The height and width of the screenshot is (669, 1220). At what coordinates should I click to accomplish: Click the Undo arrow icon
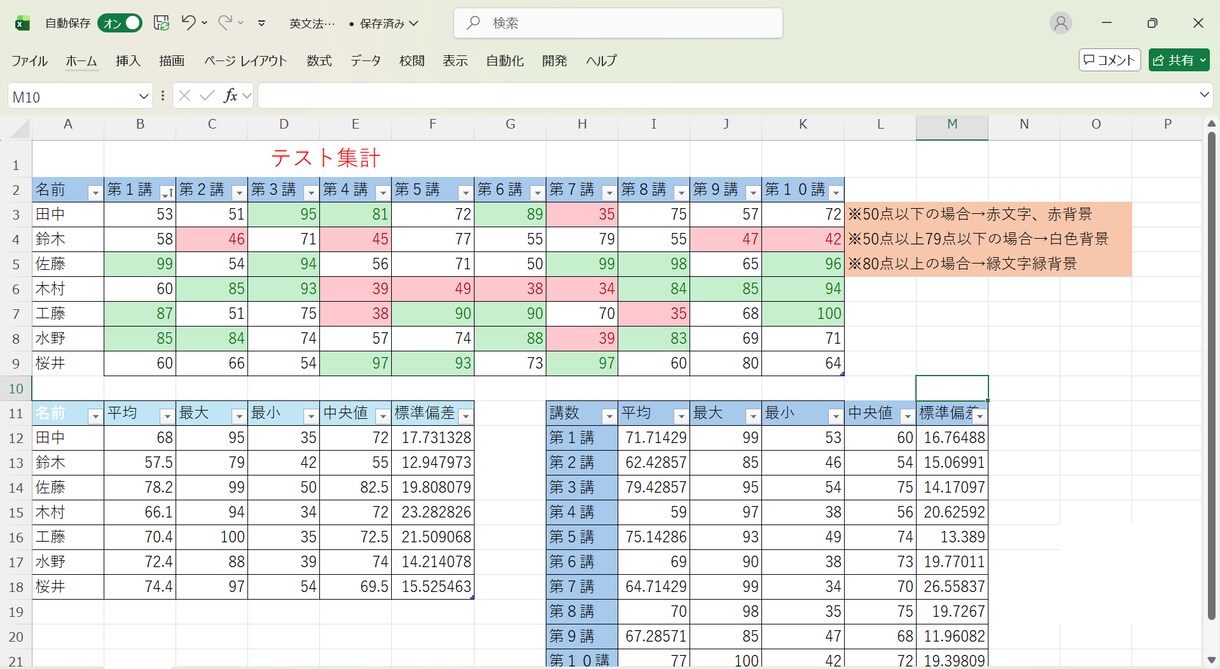click(188, 22)
